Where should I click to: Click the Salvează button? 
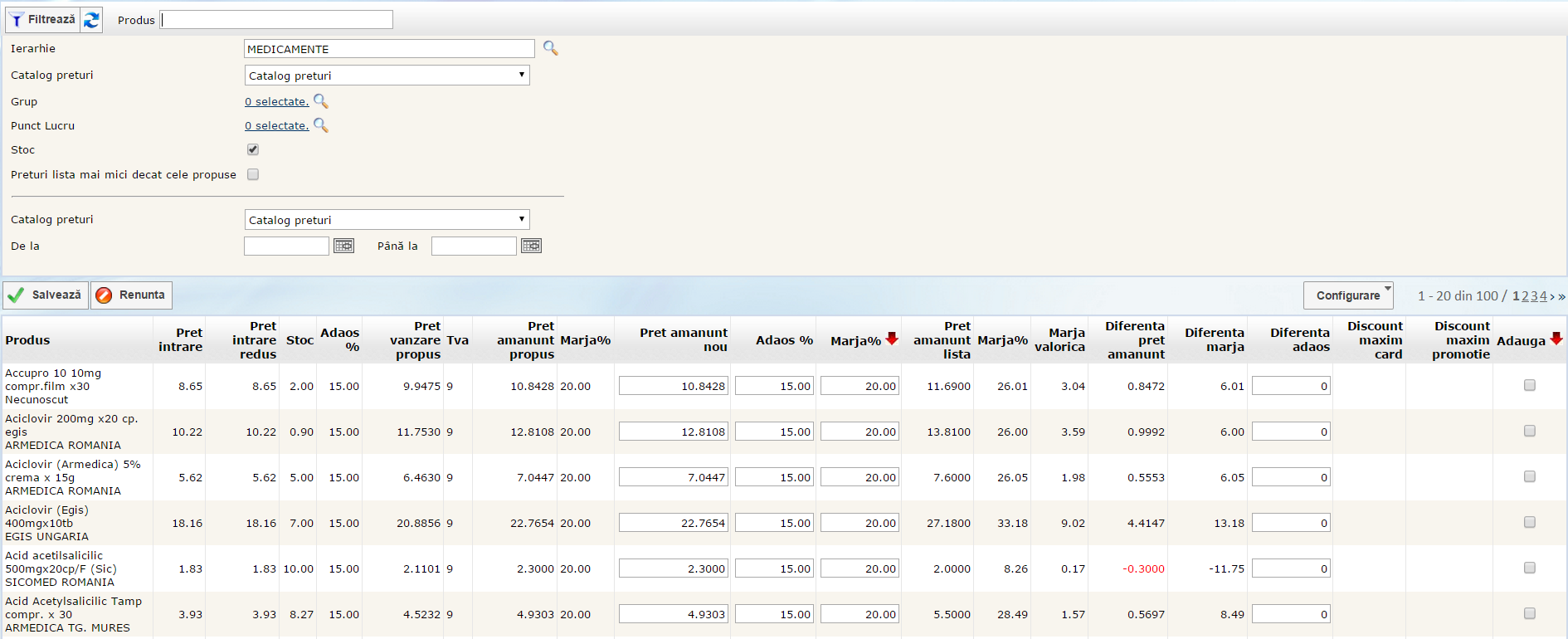click(x=46, y=295)
